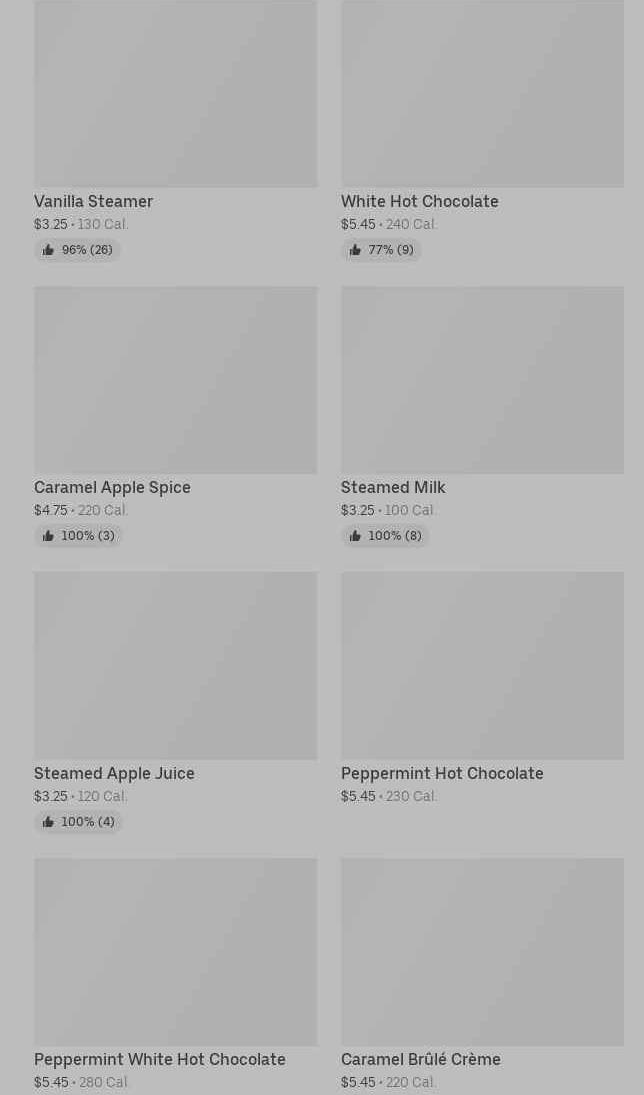Open the Peppermint Hot Chocolate image
The image size is (644, 1095).
[482, 666]
